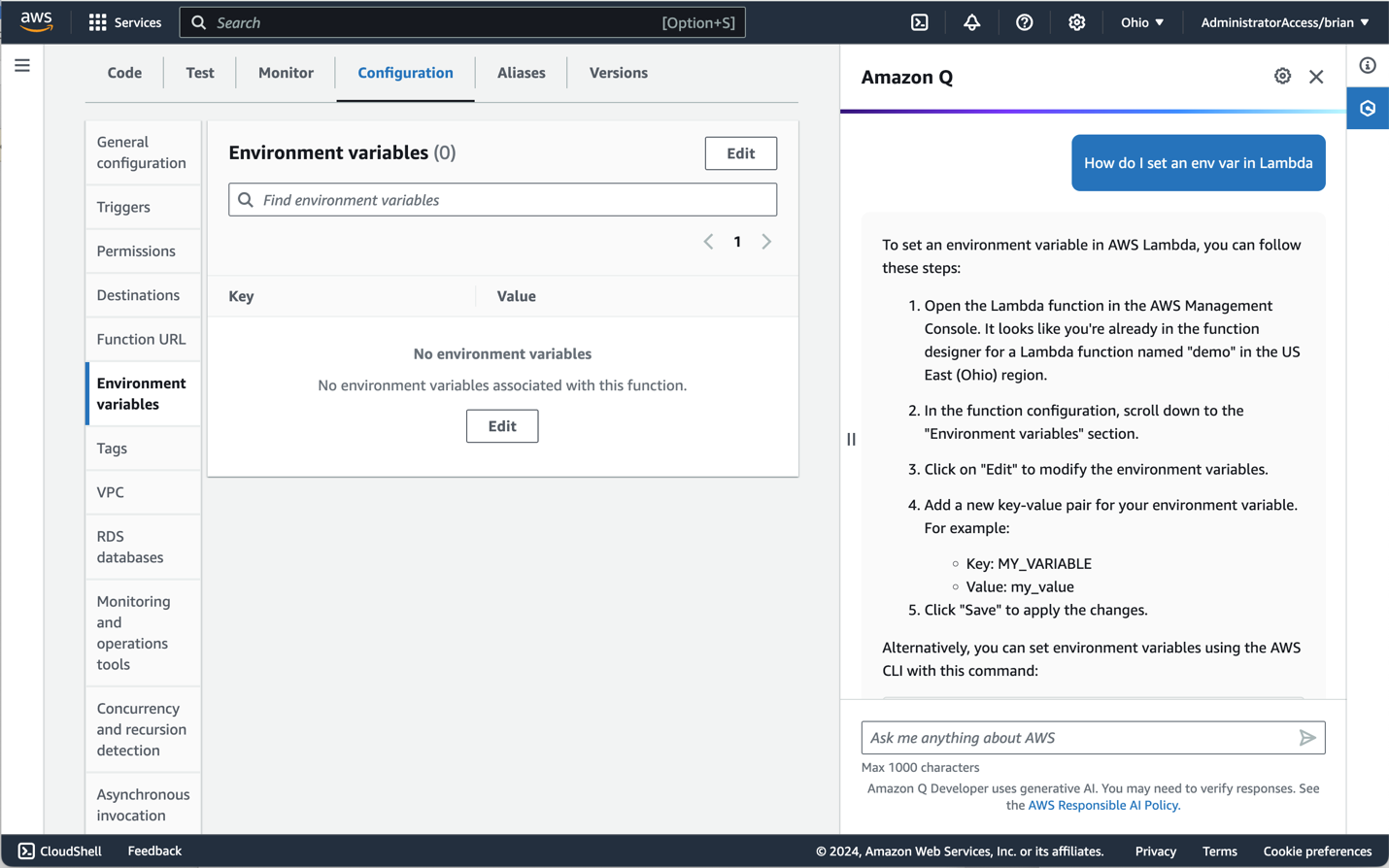Open the notifications bell

(971, 21)
